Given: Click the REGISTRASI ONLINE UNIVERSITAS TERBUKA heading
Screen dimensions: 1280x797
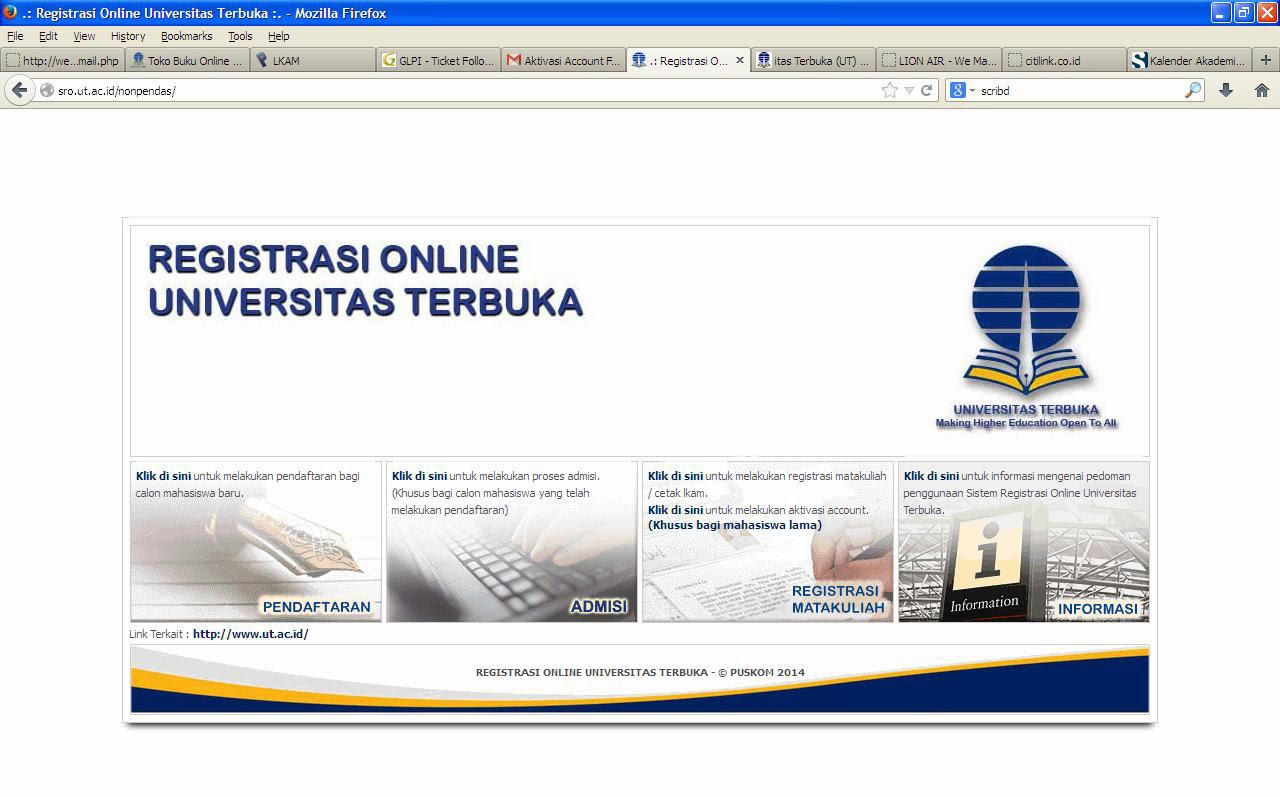Looking at the screenshot, I should (x=364, y=280).
